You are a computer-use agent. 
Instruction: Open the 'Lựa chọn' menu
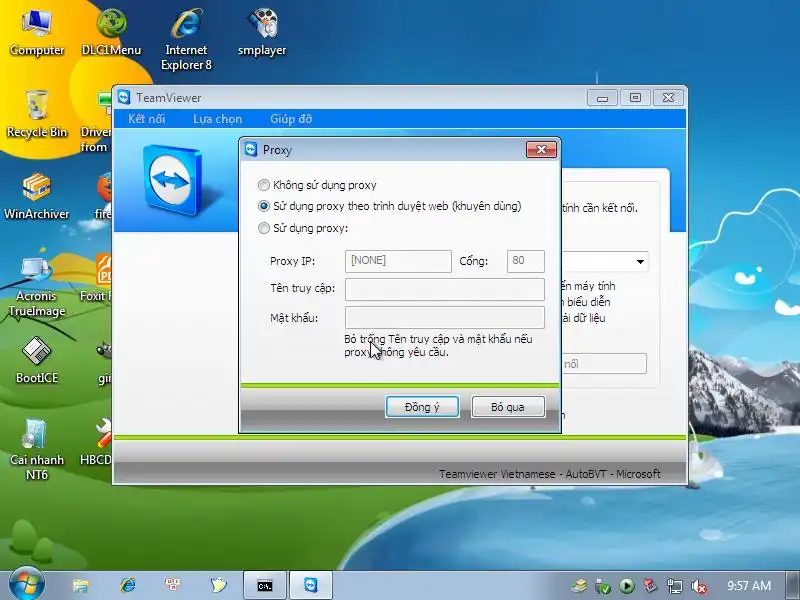[217, 119]
